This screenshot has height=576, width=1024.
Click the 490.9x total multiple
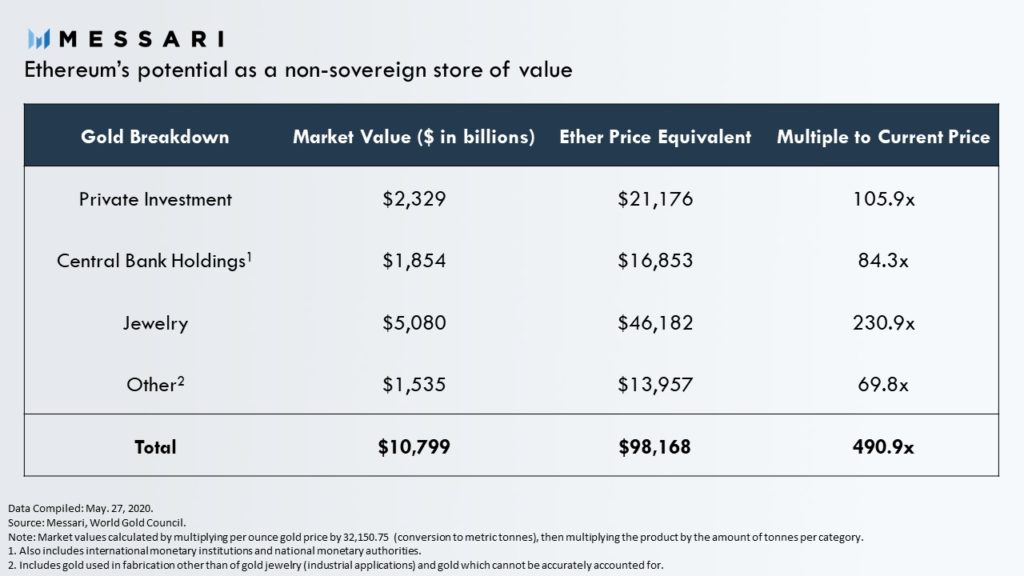tap(883, 447)
